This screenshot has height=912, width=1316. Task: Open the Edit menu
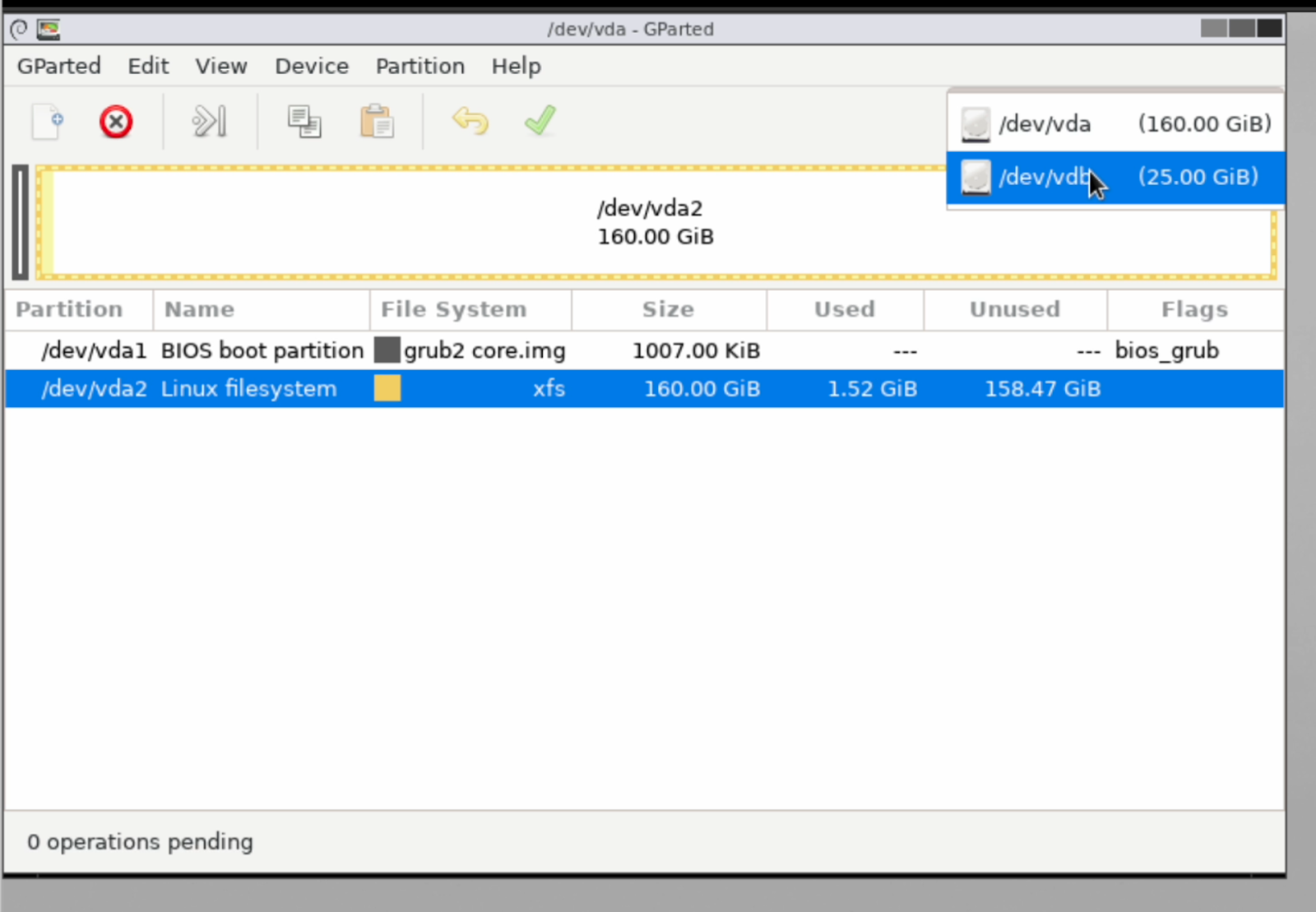click(x=148, y=66)
